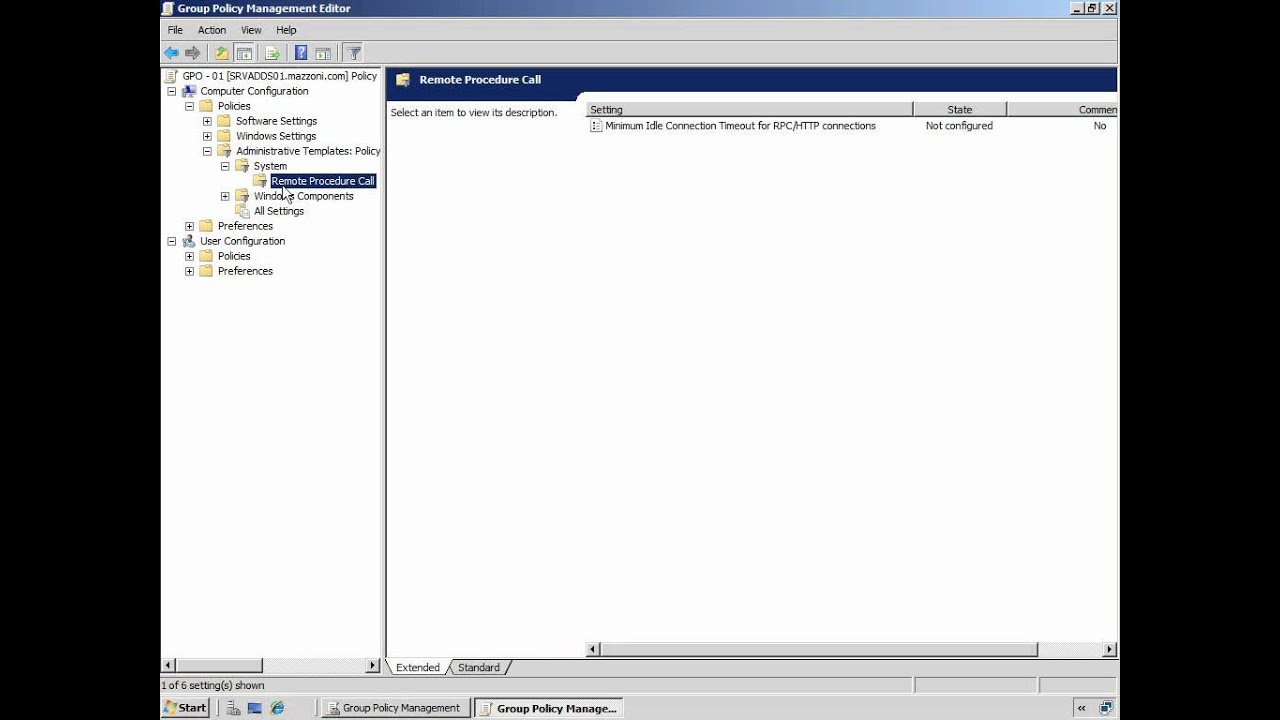Collapse the System node
The image size is (1280, 720).
click(225, 166)
